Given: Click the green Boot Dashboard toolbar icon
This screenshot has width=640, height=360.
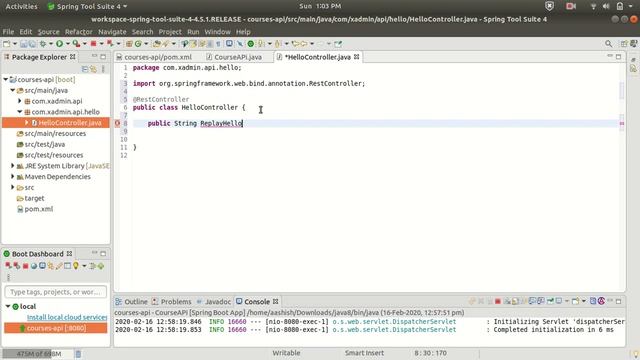Looking at the screenshot, I should [251, 44].
